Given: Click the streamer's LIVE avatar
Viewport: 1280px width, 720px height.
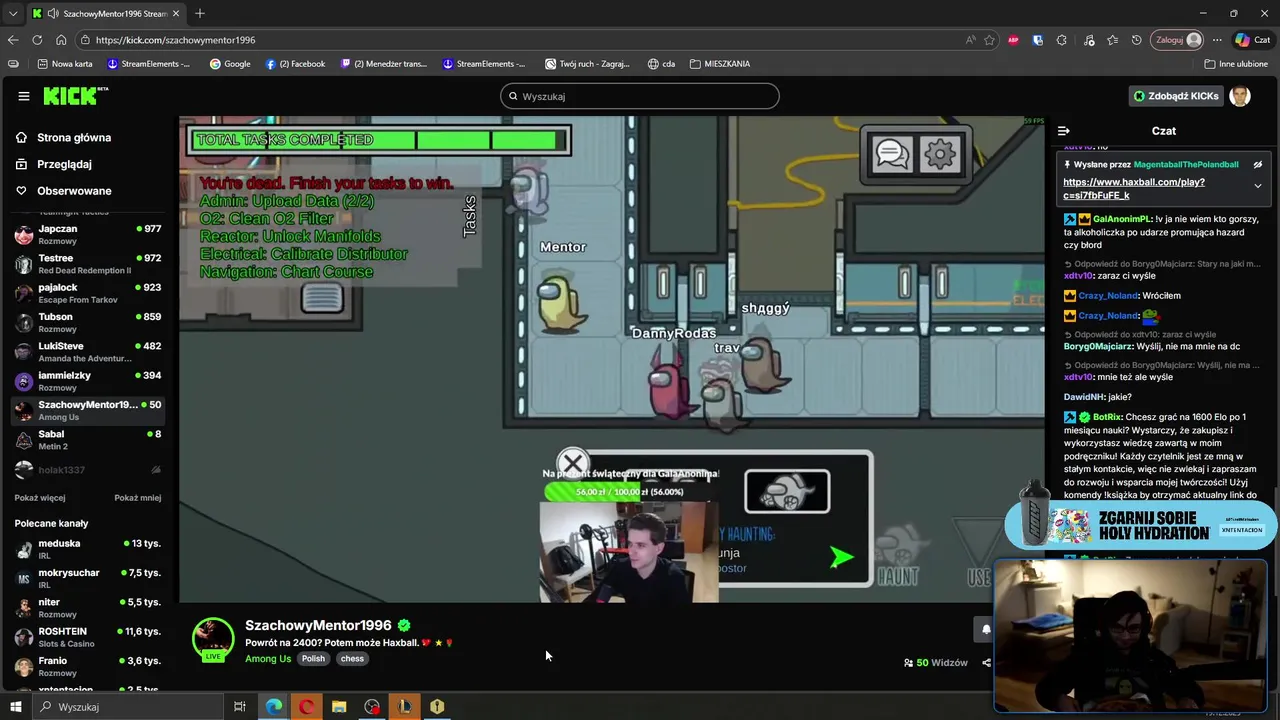Looking at the screenshot, I should coord(213,640).
